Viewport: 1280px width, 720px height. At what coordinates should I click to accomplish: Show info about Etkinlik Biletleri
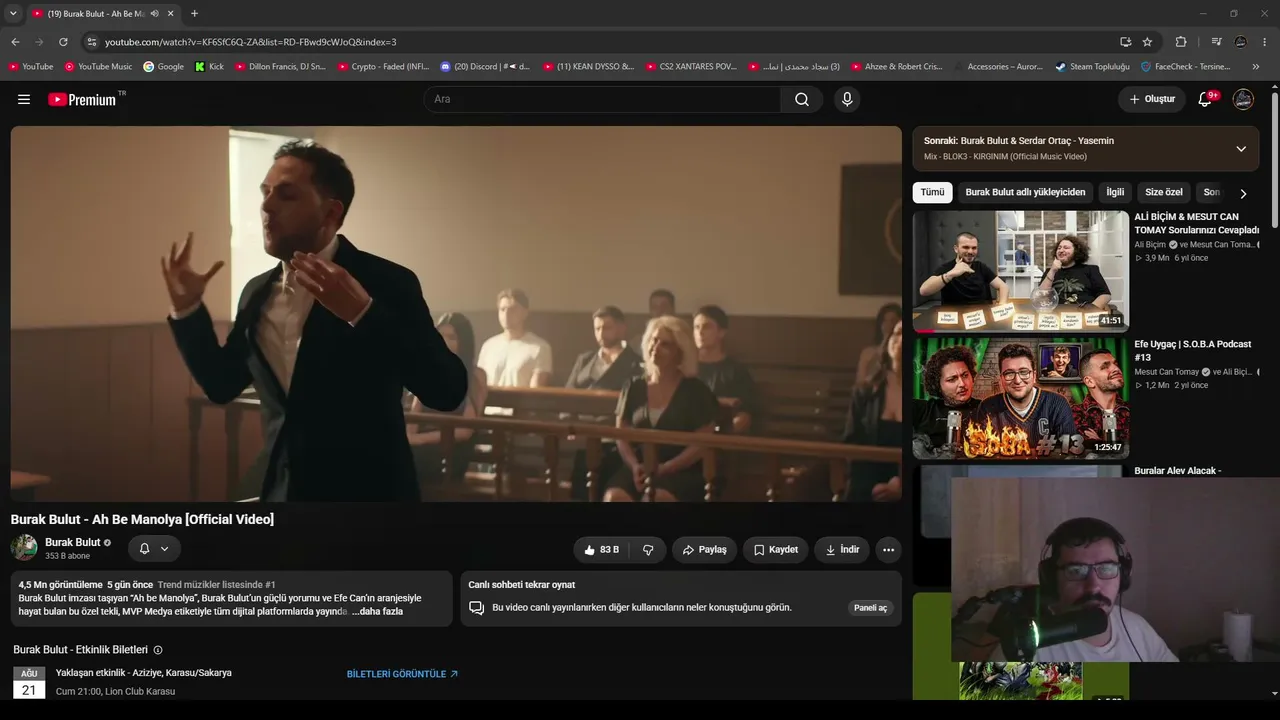pos(158,650)
